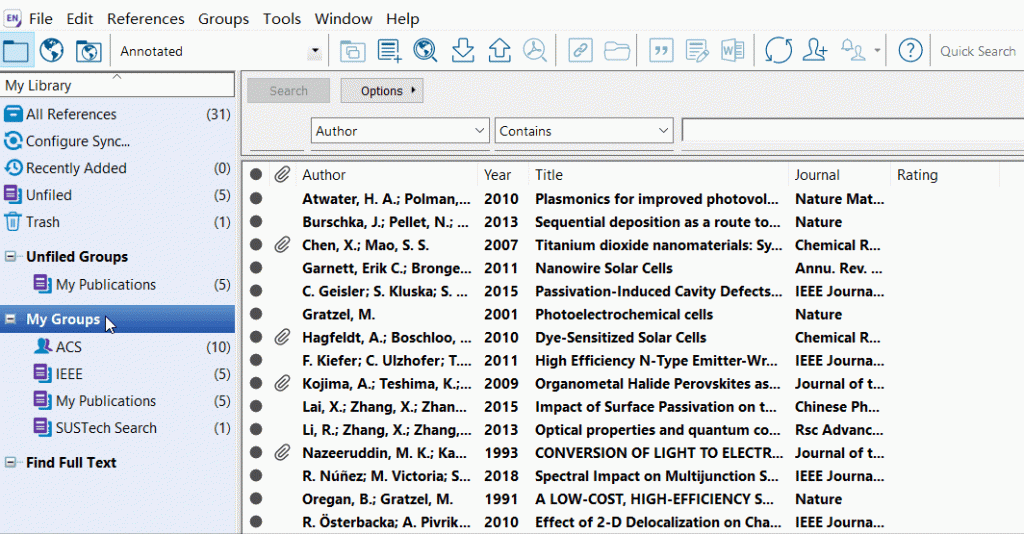Select the ACS group in sidebar

tap(68, 347)
